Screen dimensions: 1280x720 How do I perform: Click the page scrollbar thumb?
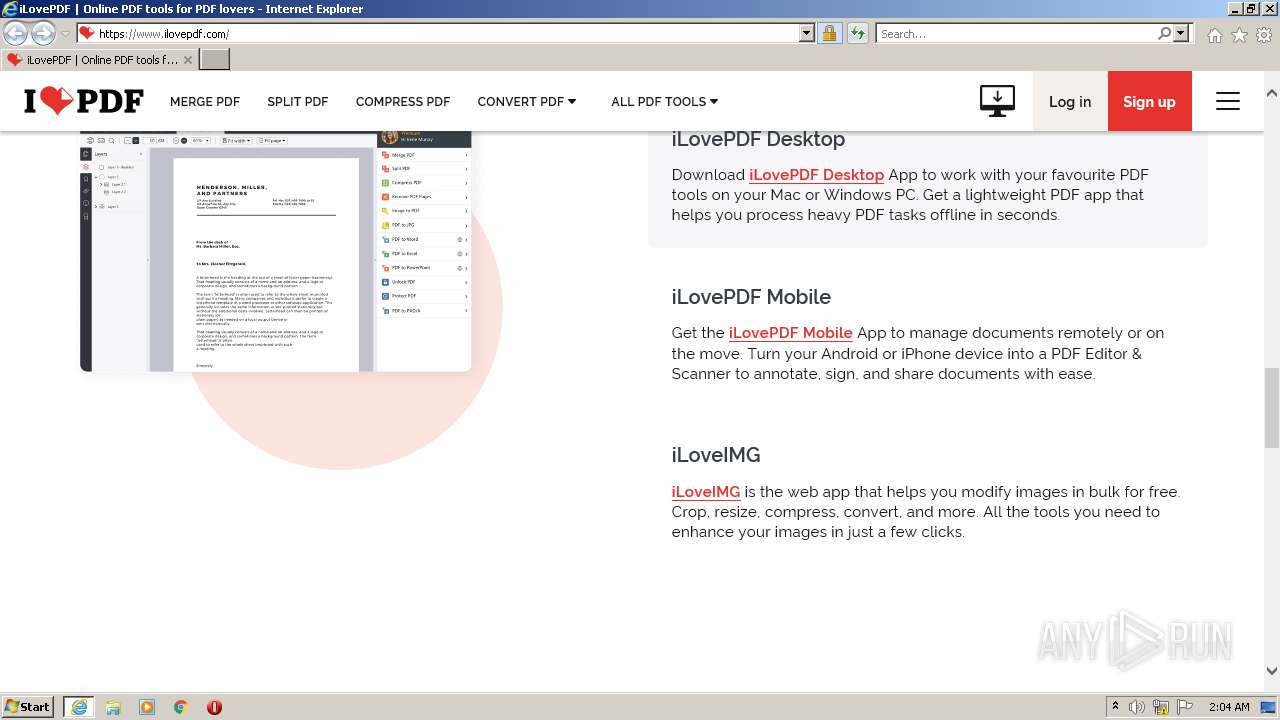point(1271,407)
